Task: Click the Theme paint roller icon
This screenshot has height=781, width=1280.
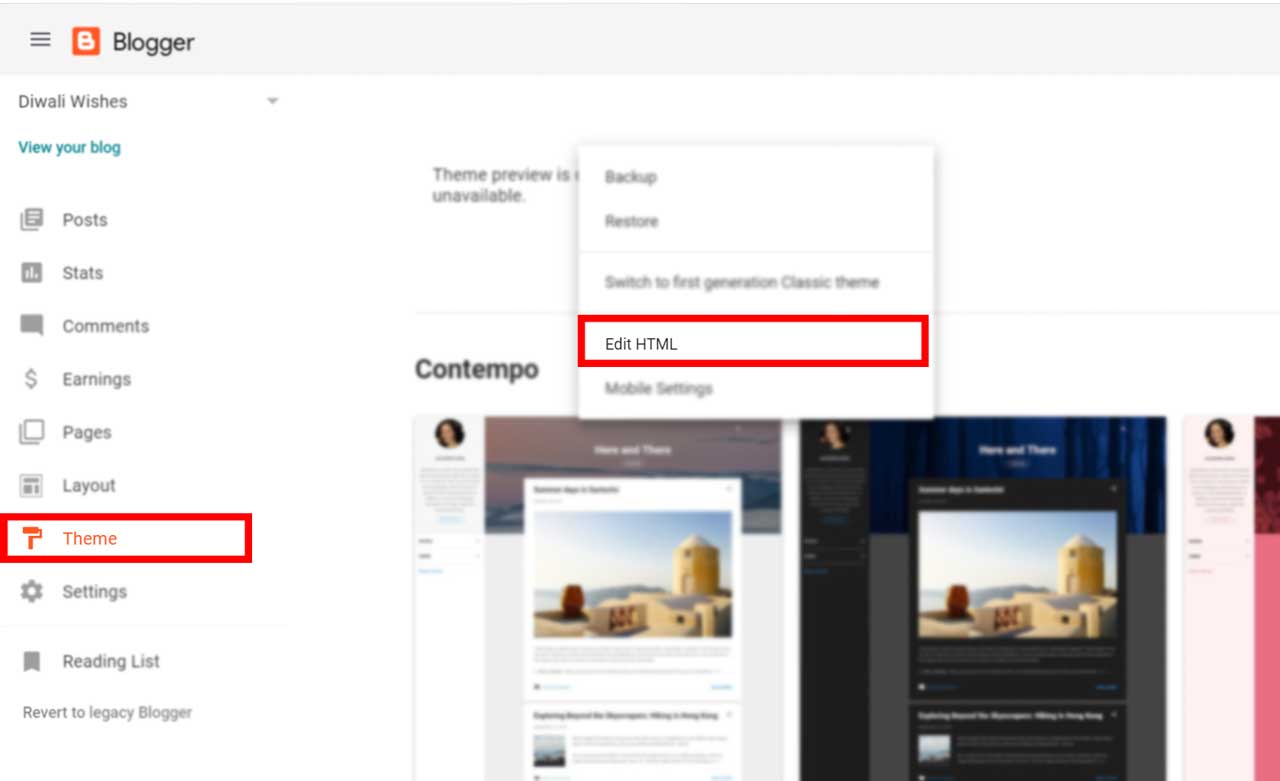Action: tap(32, 538)
